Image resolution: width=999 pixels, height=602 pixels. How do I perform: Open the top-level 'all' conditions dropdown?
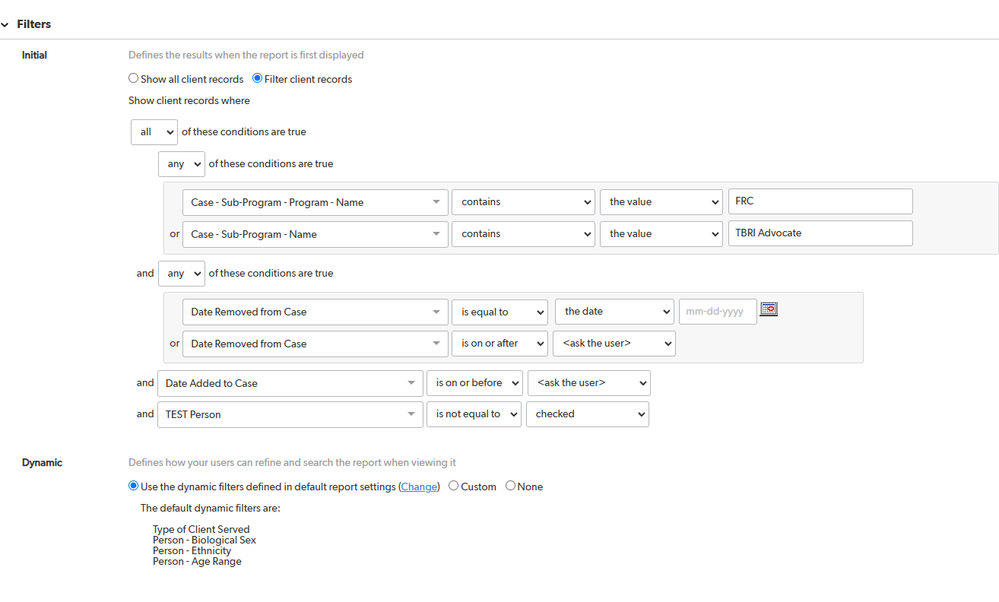point(154,132)
